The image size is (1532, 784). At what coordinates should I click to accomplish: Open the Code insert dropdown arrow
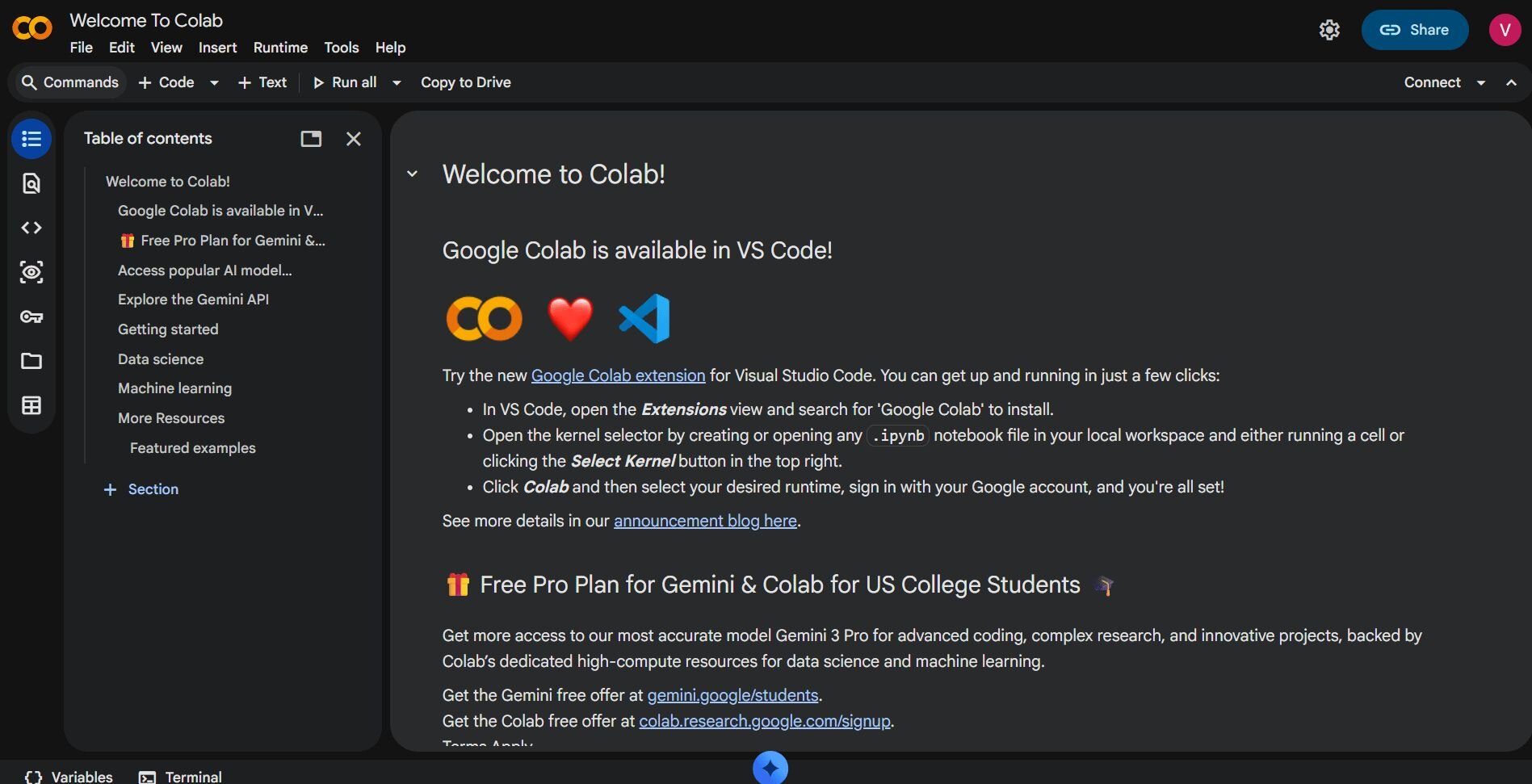click(214, 82)
